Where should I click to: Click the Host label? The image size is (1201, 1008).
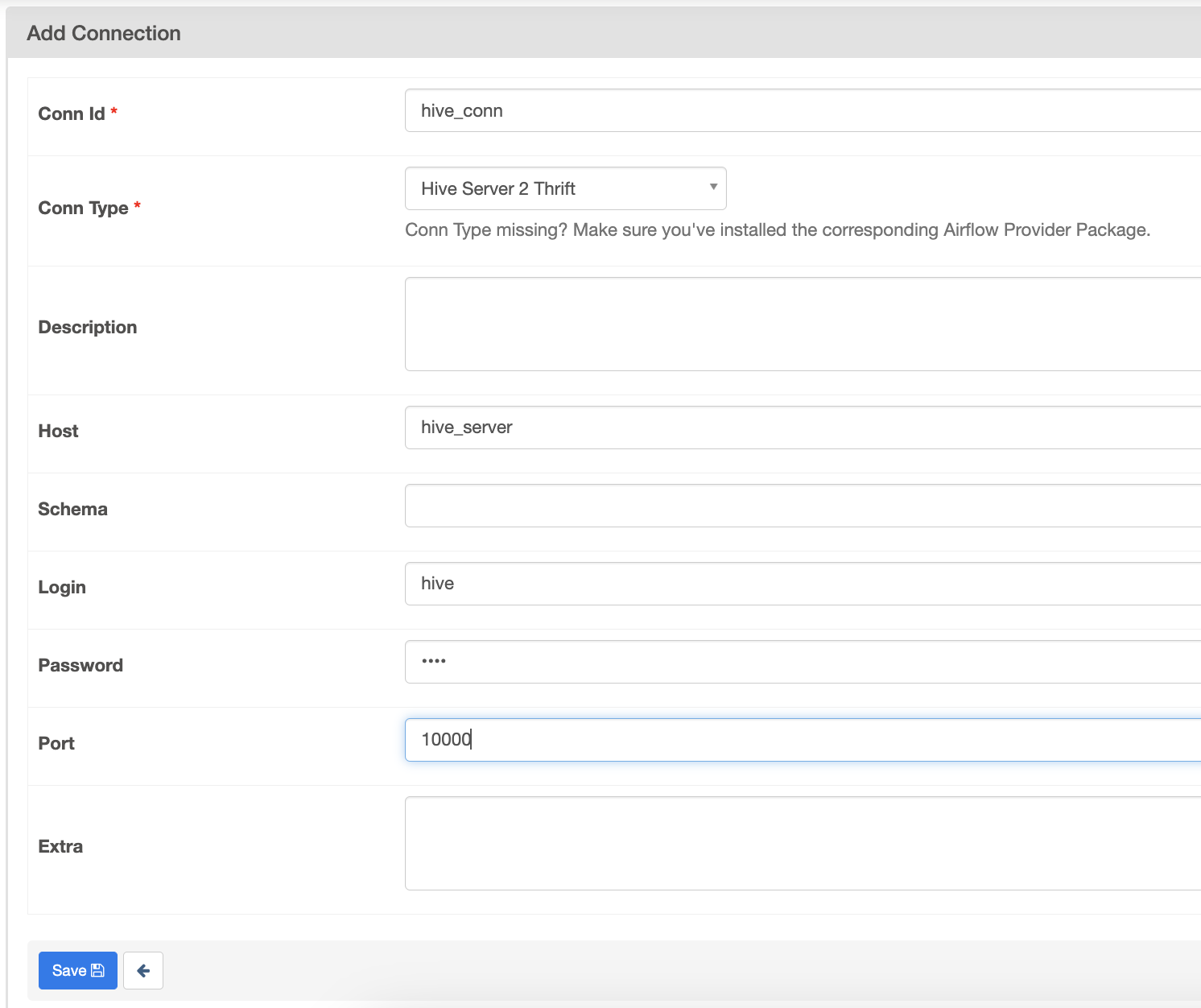click(58, 431)
